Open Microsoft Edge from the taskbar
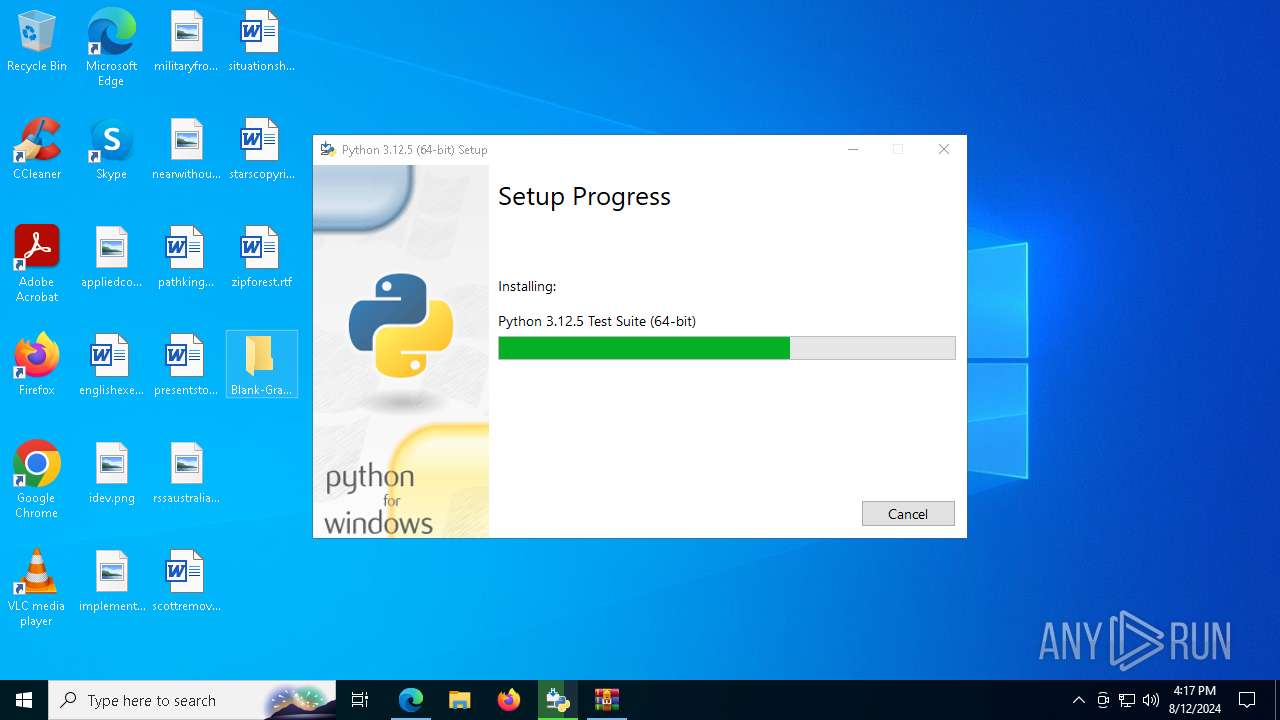 pos(411,700)
